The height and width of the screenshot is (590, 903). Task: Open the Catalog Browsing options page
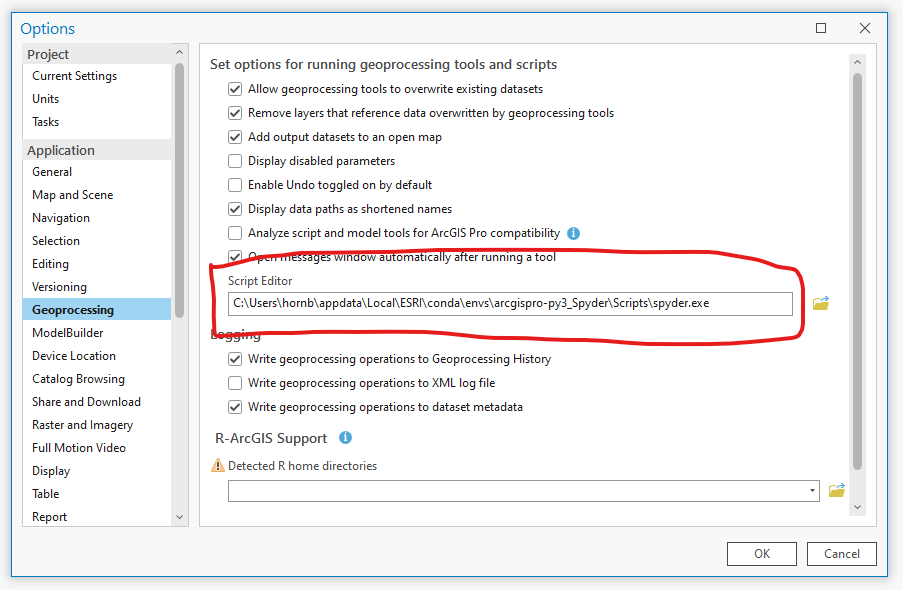pyautogui.click(x=78, y=379)
